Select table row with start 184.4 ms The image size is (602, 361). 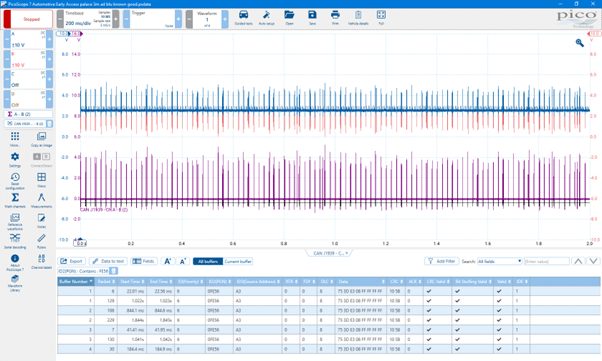click(x=329, y=349)
